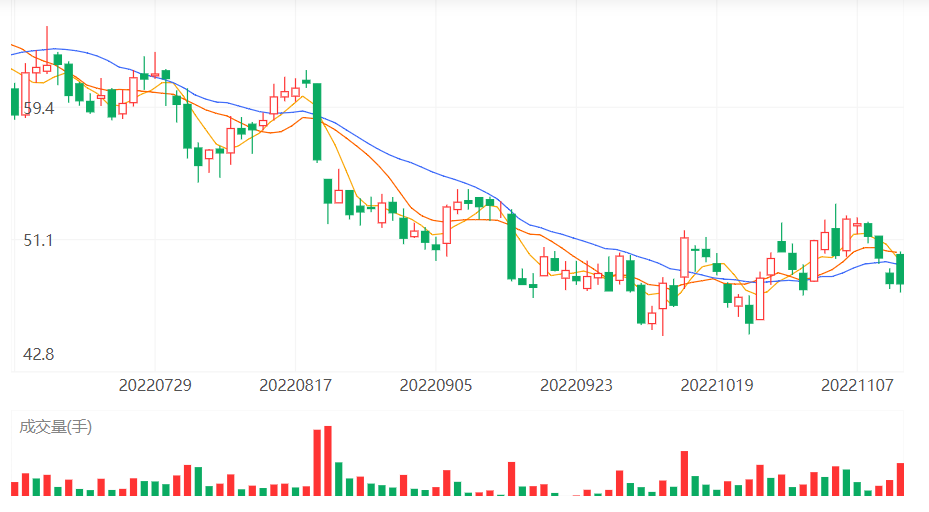Select the 20220905 date marker
This screenshot has height=512, width=929.
[436, 384]
